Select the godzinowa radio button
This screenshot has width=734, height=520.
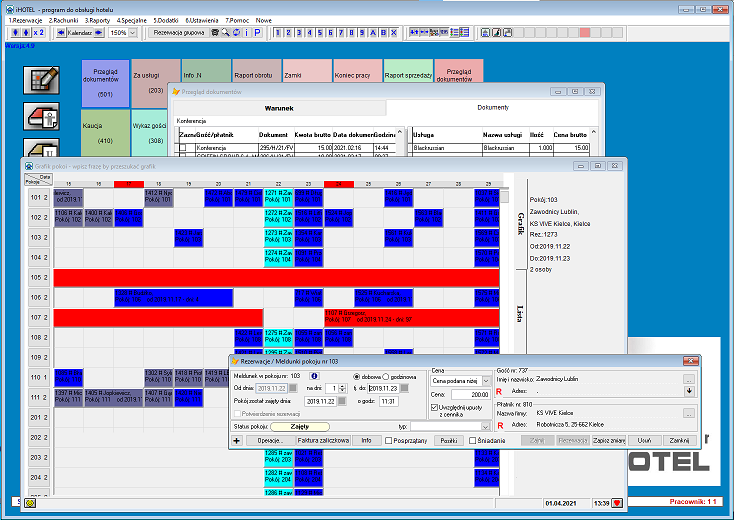[386, 377]
